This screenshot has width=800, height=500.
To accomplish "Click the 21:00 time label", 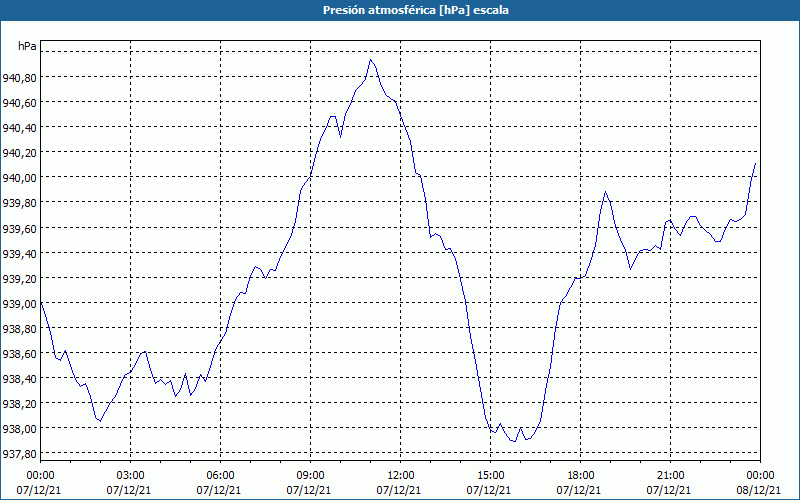I will [670, 476].
